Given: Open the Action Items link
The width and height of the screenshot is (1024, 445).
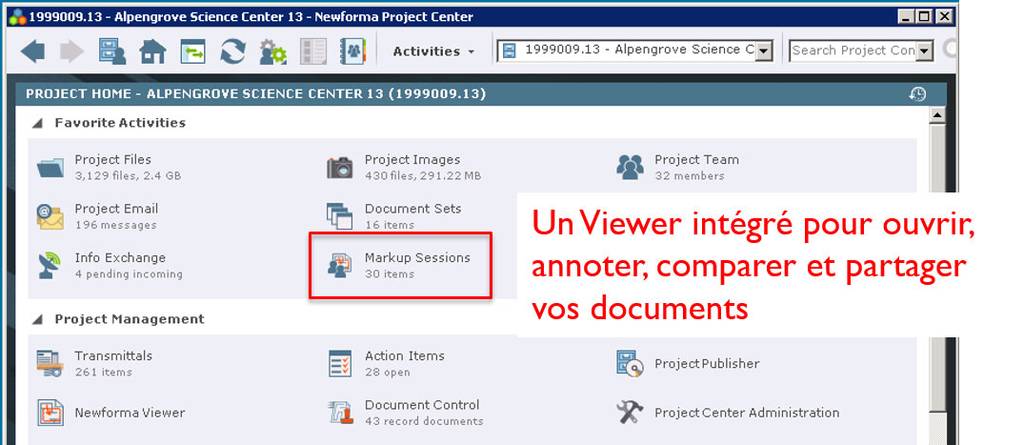Looking at the screenshot, I should tap(404, 355).
